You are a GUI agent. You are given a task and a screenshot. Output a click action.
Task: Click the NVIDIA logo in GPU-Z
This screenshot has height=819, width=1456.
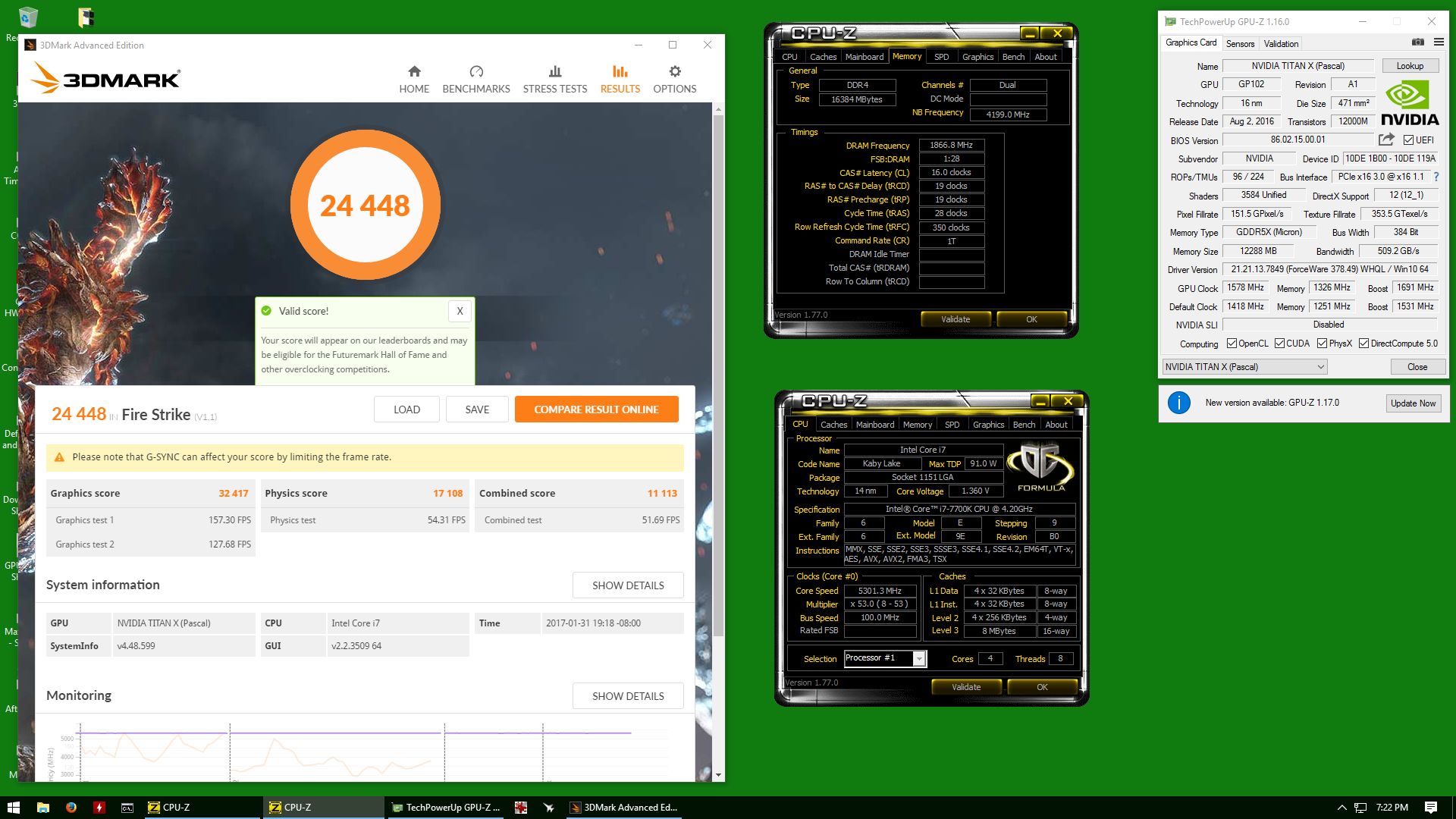click(1410, 103)
